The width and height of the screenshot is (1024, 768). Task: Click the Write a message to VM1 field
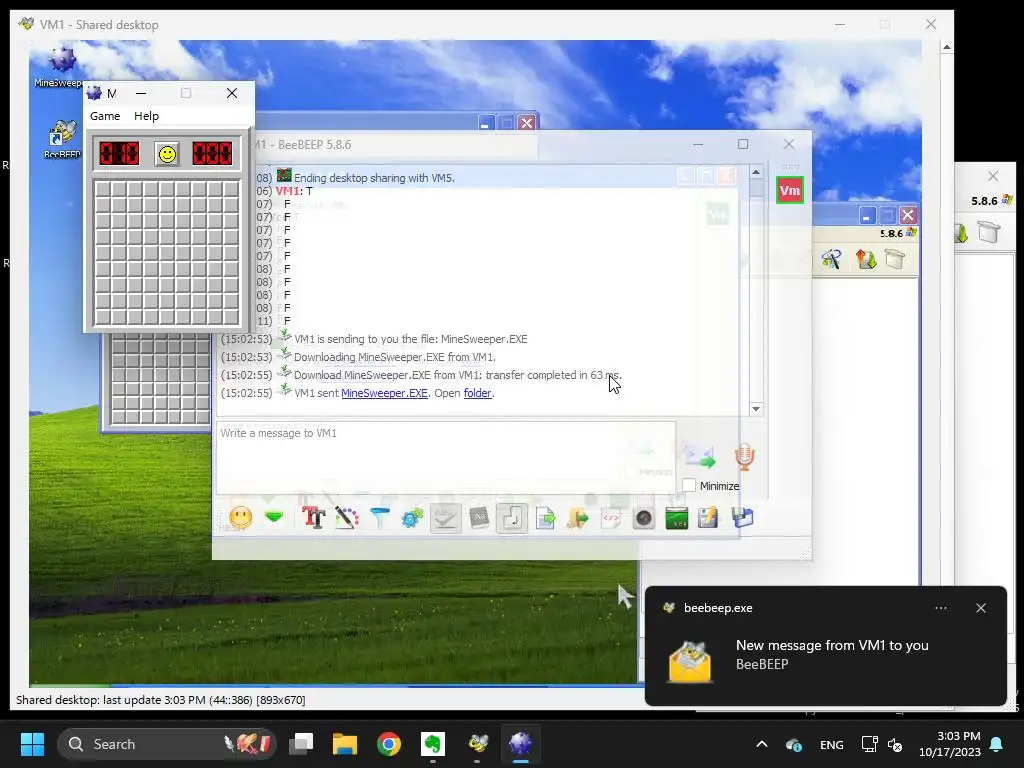pos(445,457)
